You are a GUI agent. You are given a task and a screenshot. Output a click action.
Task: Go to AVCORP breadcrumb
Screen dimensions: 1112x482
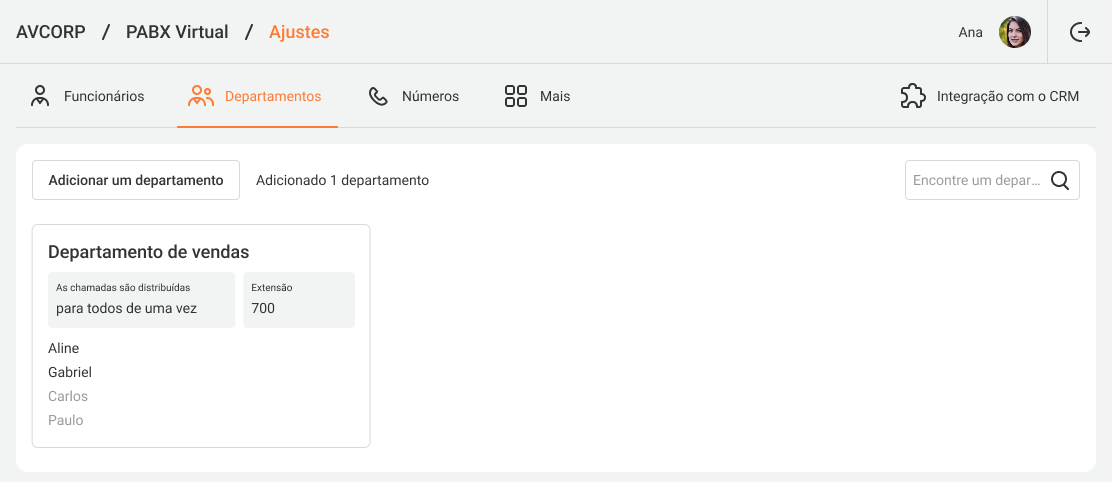coord(51,32)
